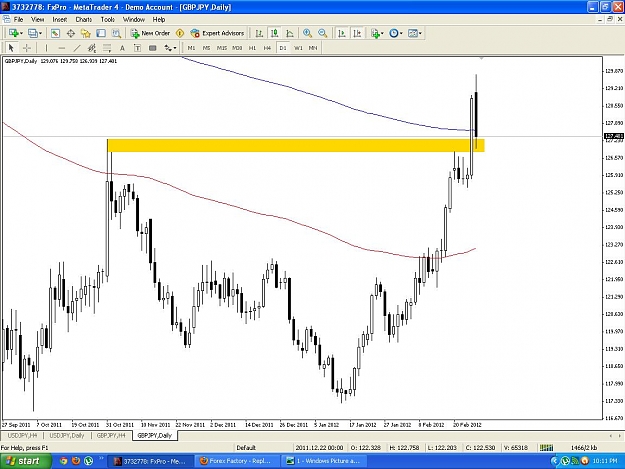
Task: Switch timeframe to M5
Action: pyautogui.click(x=206, y=48)
